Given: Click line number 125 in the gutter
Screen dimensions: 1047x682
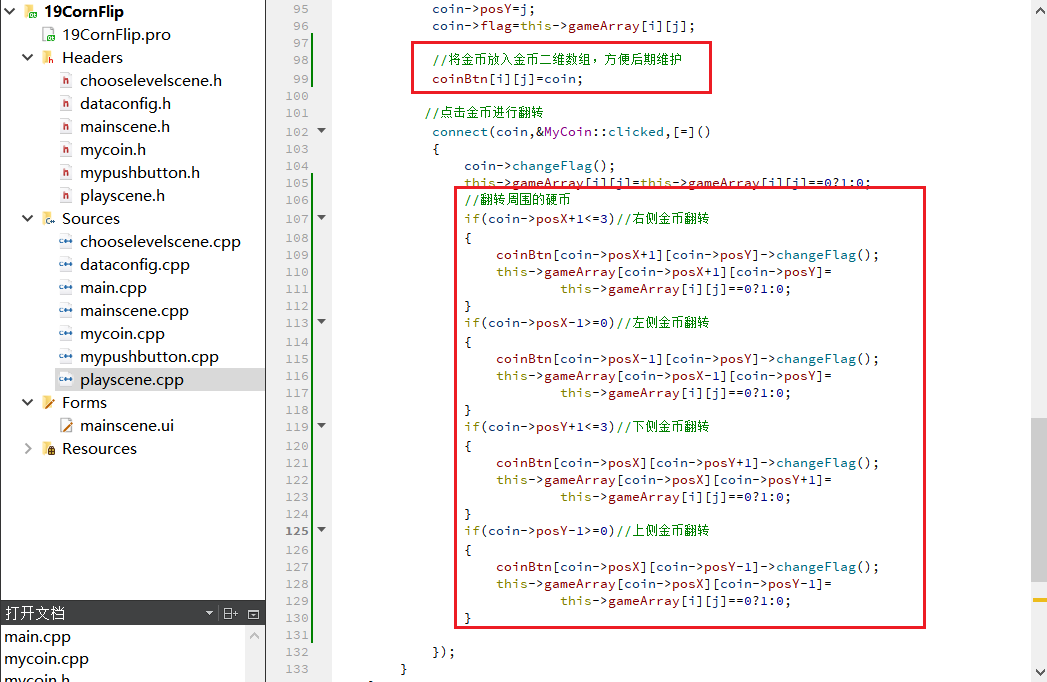Looking at the screenshot, I should [297, 531].
